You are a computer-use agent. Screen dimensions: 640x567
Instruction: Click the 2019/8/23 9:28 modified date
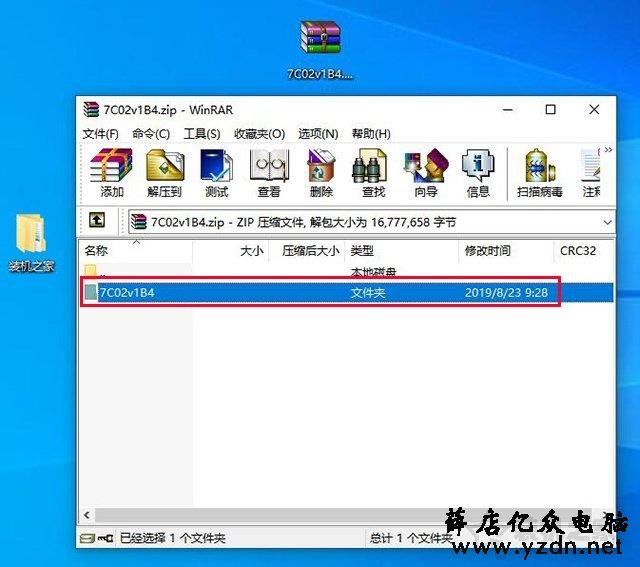coord(506,293)
